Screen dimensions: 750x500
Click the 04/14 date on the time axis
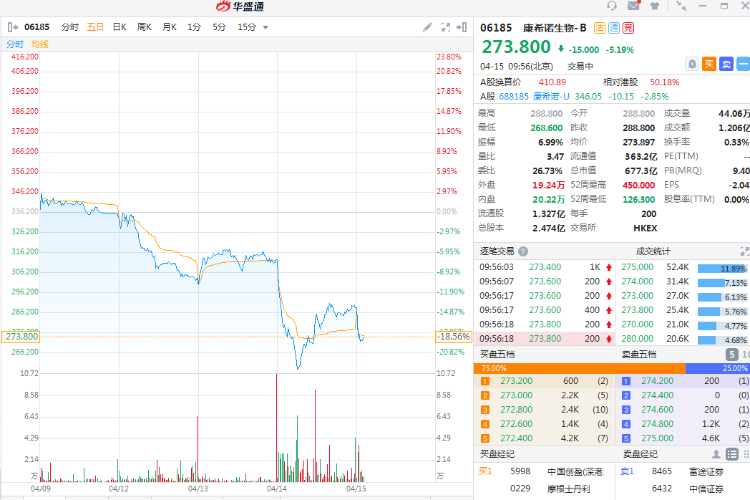coord(276,489)
